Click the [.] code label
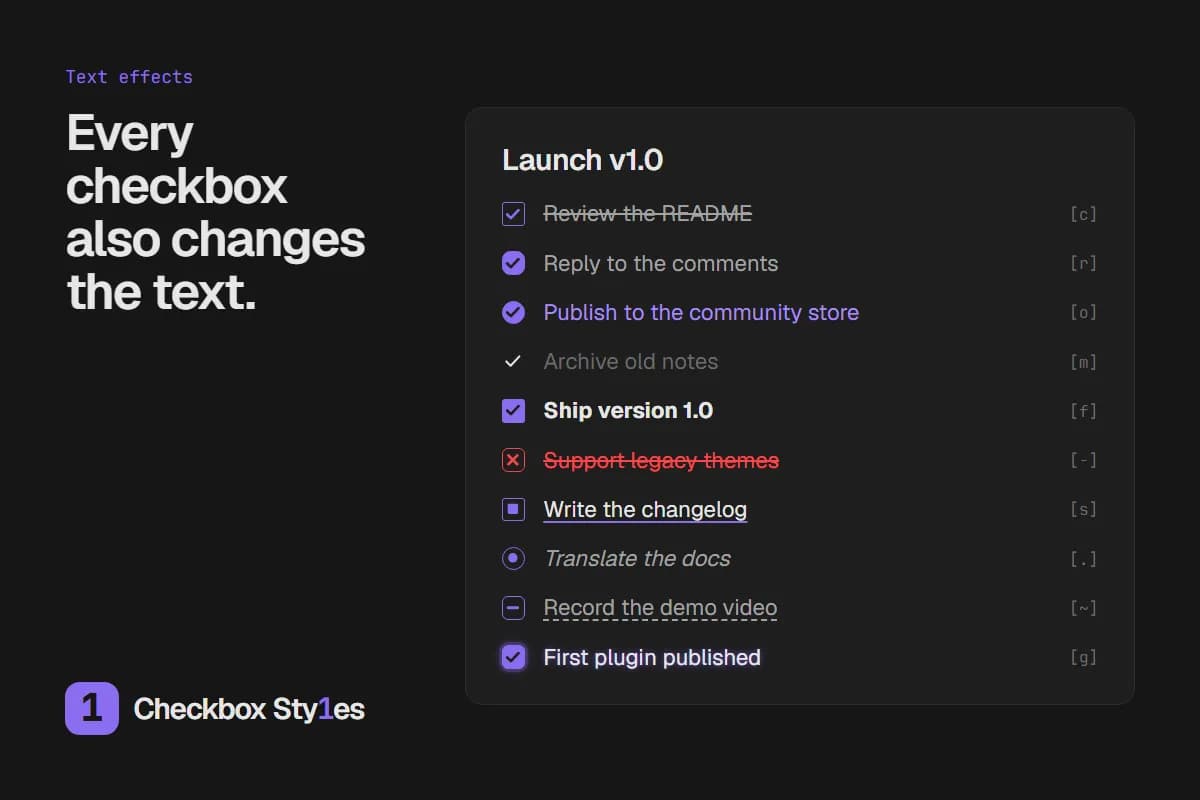 pos(1083,558)
